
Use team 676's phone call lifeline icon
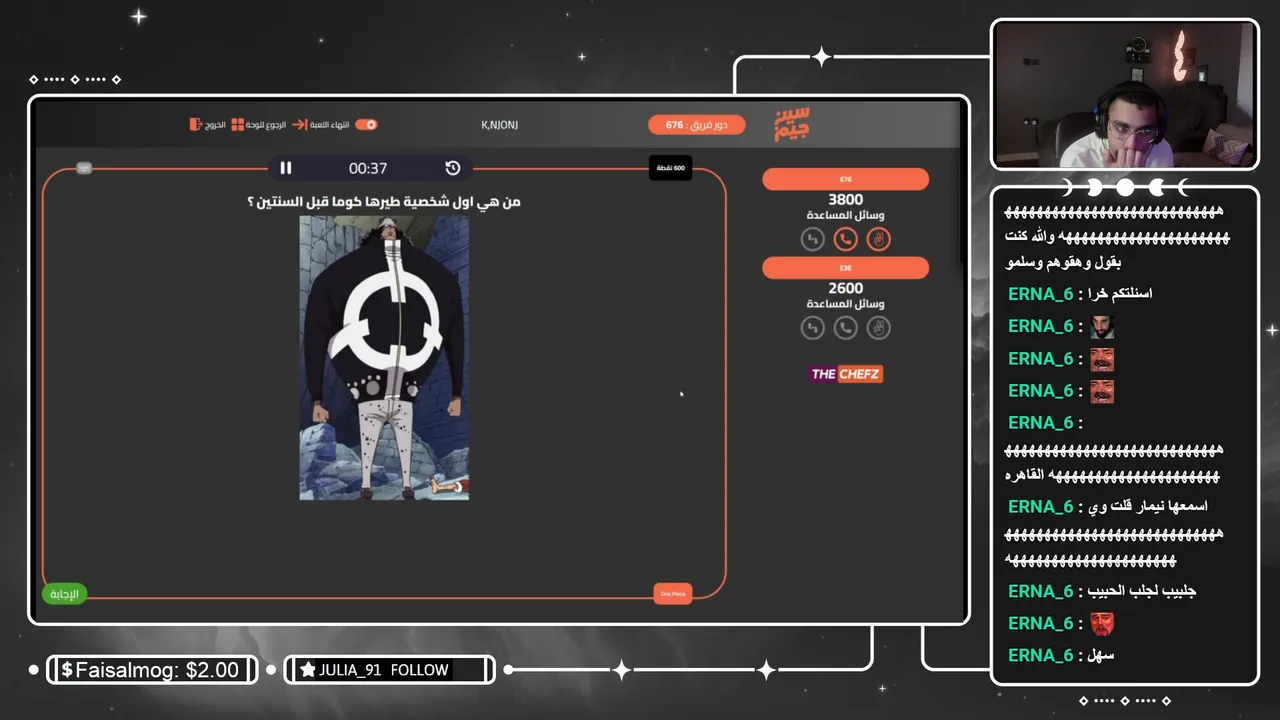tap(846, 239)
